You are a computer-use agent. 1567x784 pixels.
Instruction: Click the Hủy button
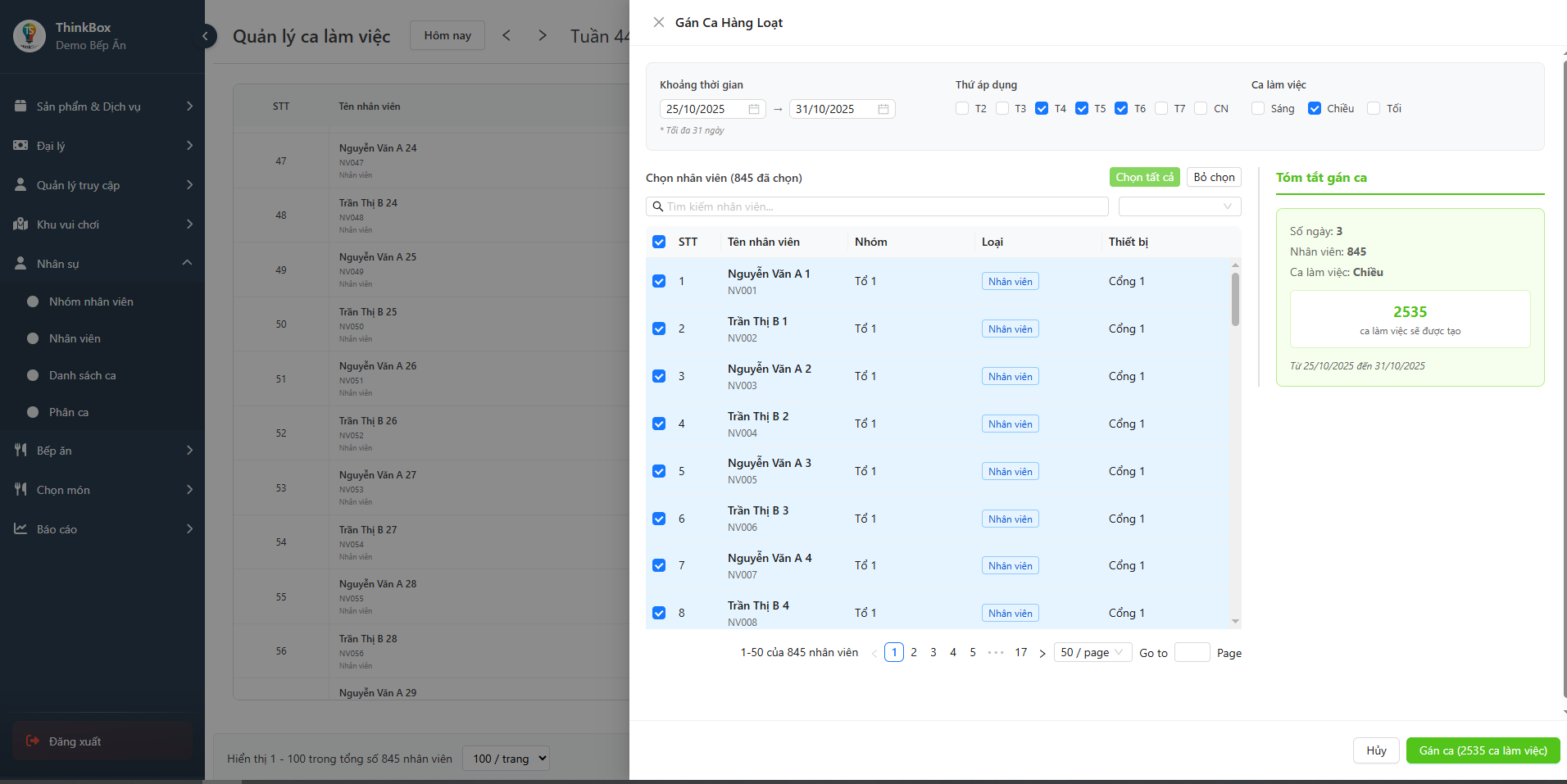coord(1376,750)
